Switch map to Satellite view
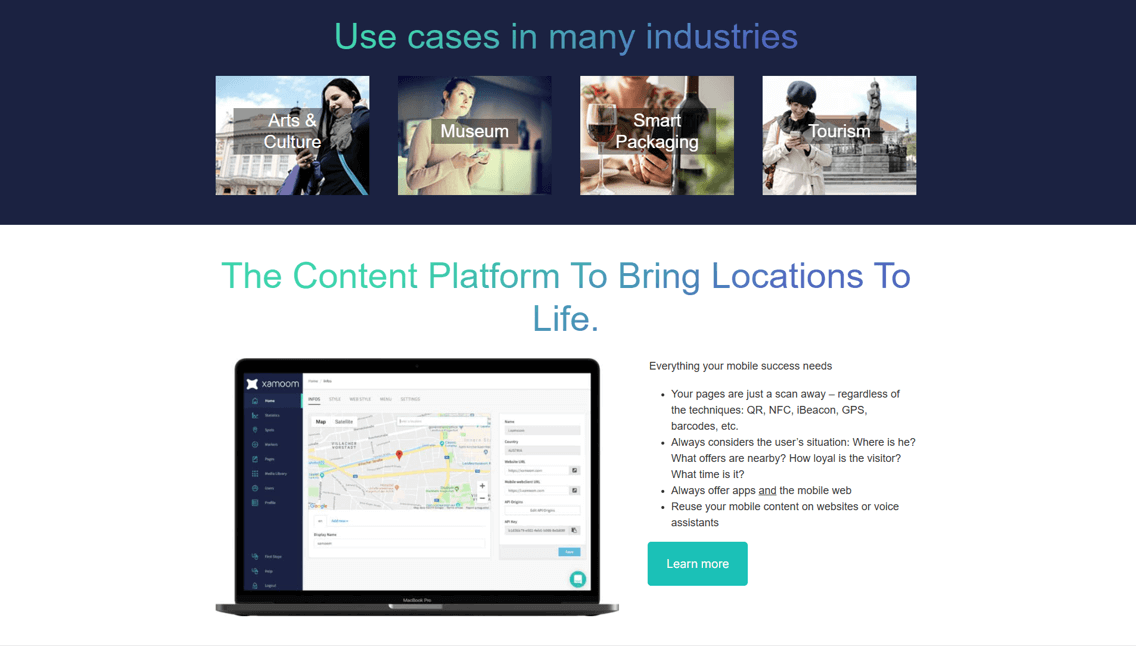The image size is (1136, 646). click(344, 422)
